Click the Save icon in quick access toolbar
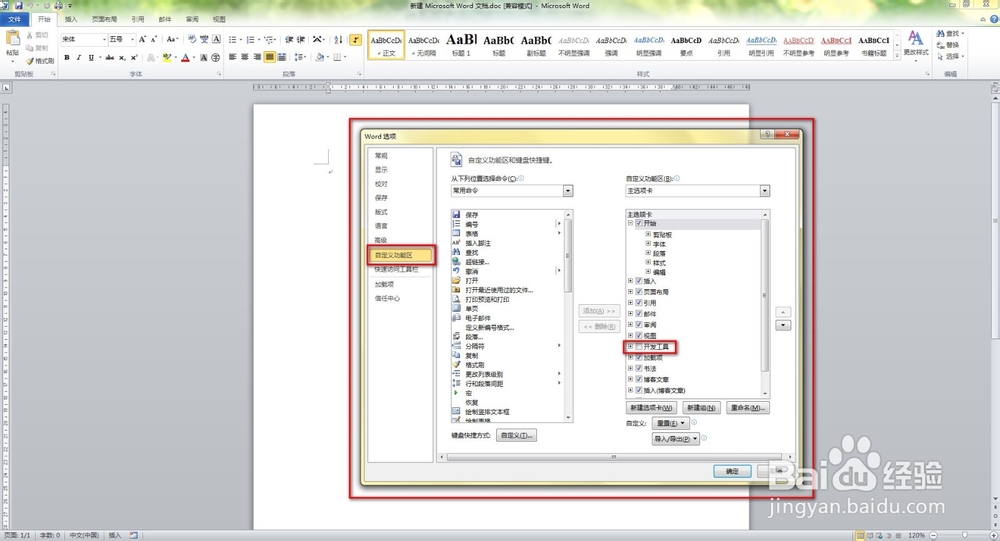Screen dimensions: 1000x541 coord(18,5)
